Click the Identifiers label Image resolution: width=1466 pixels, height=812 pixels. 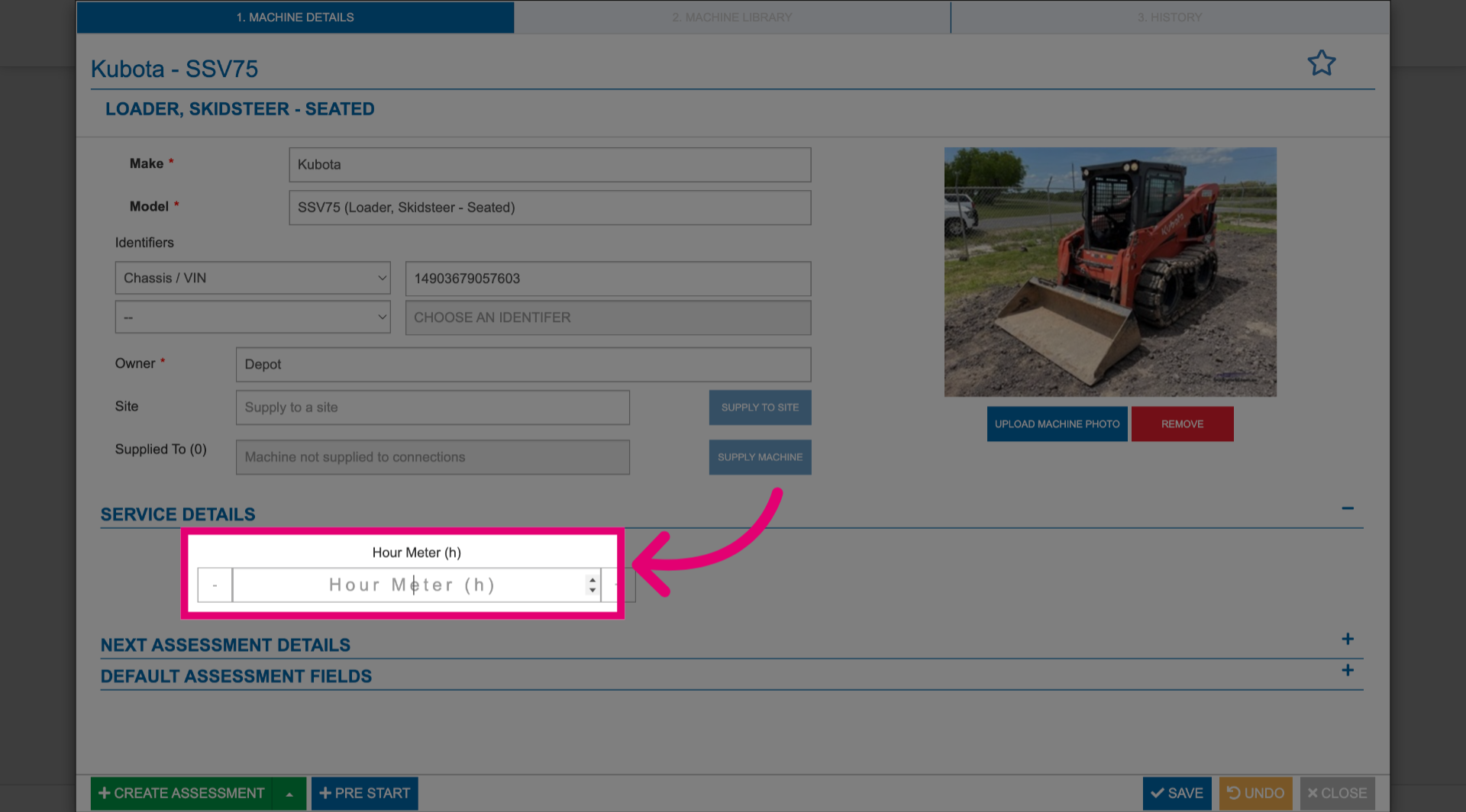tap(144, 243)
